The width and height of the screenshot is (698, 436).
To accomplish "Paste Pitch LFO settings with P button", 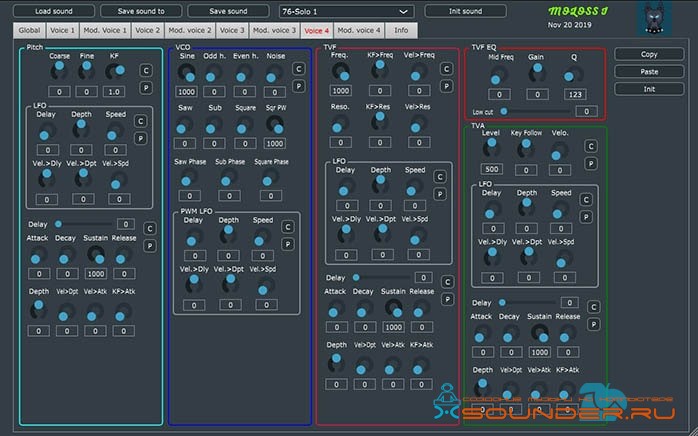I will 141,139.
